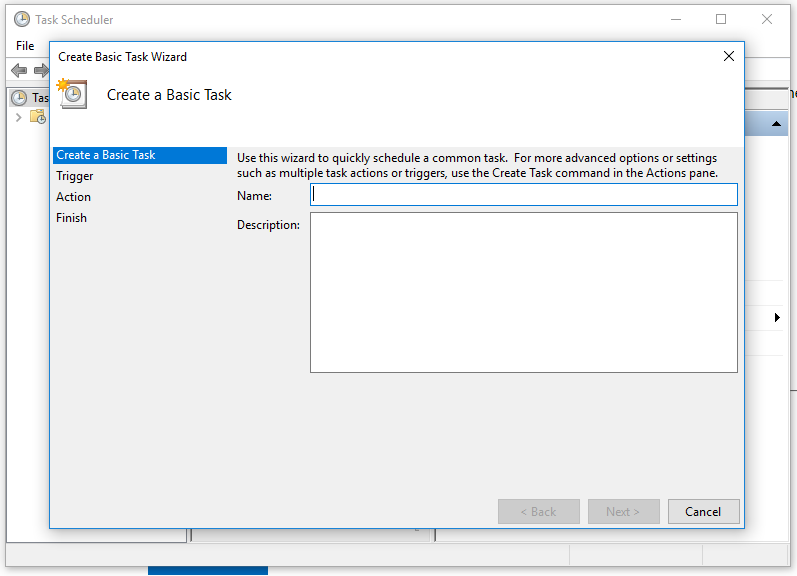Cancel the Create Basic Task Wizard

(703, 511)
